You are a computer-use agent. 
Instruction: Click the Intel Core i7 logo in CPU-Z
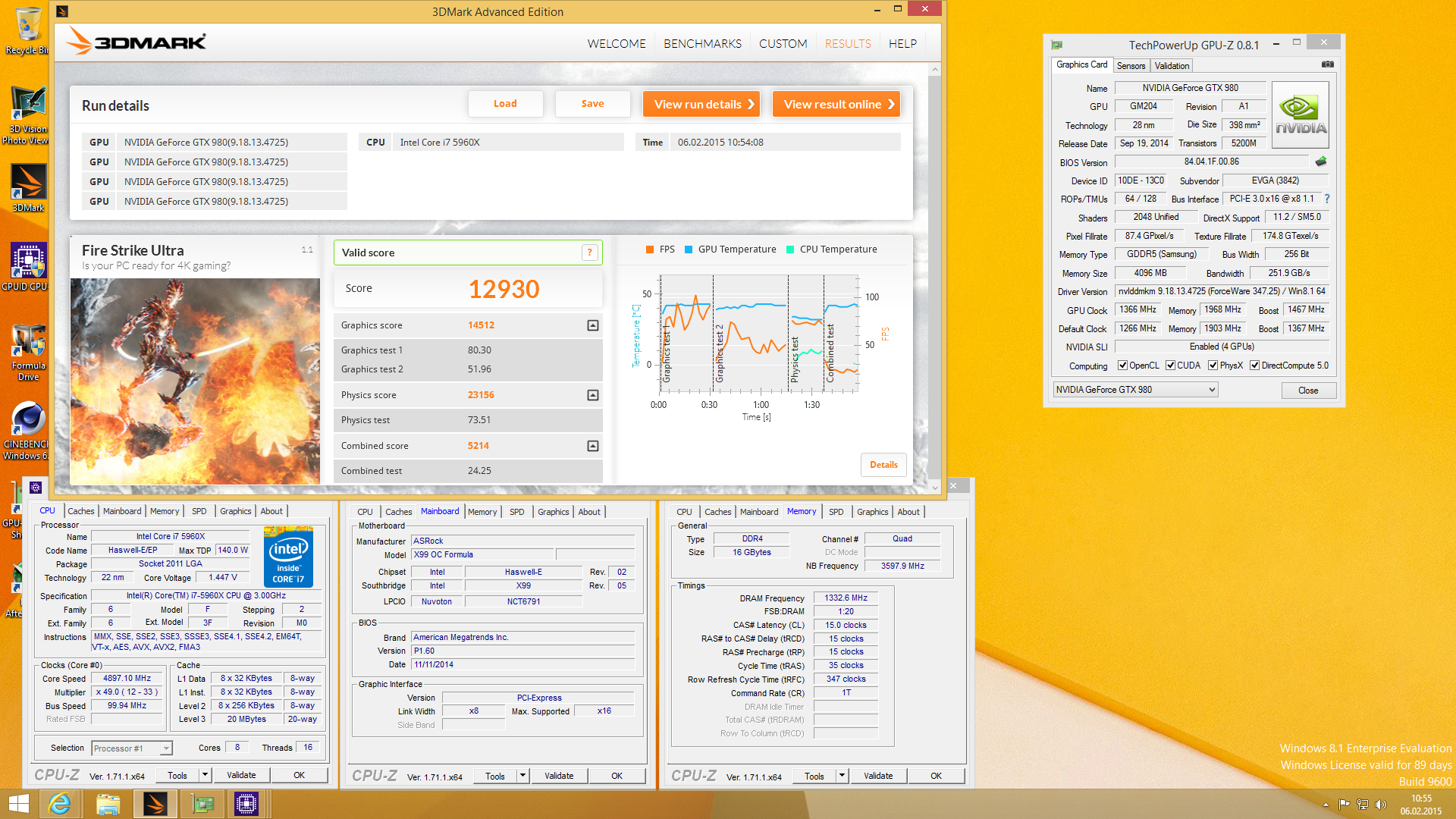[288, 557]
